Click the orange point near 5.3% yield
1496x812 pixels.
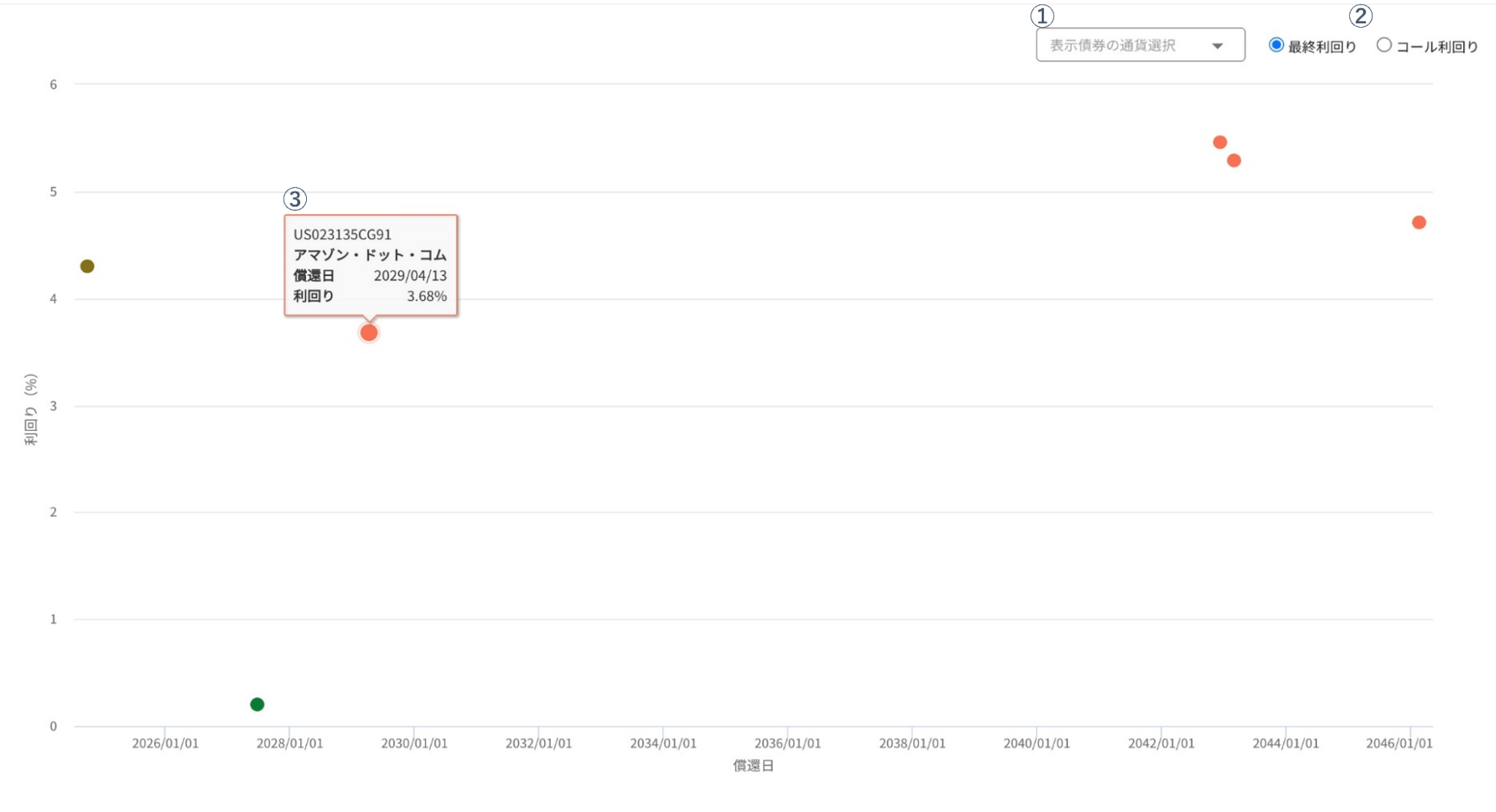pyautogui.click(x=1234, y=160)
